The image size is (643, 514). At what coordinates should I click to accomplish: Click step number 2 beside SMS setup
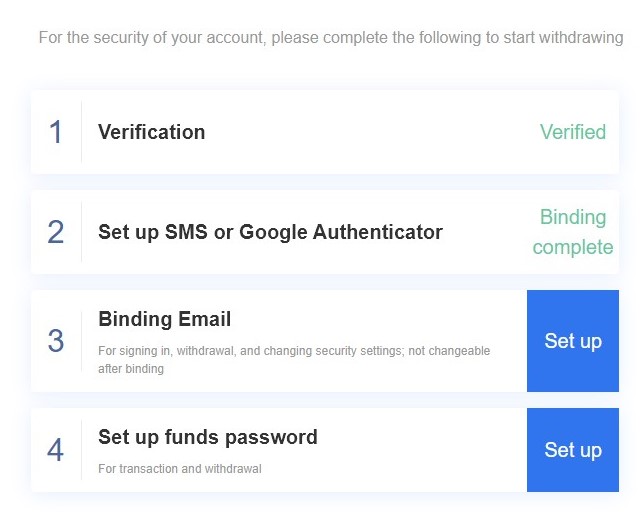56,232
